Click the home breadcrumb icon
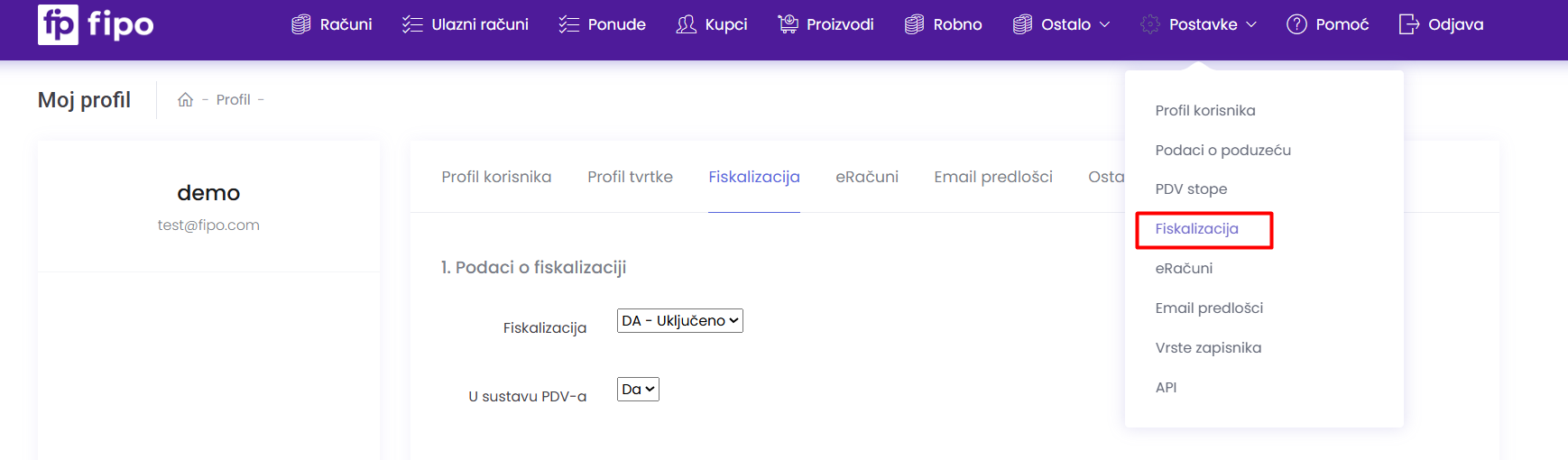1568x460 pixels. point(185,99)
